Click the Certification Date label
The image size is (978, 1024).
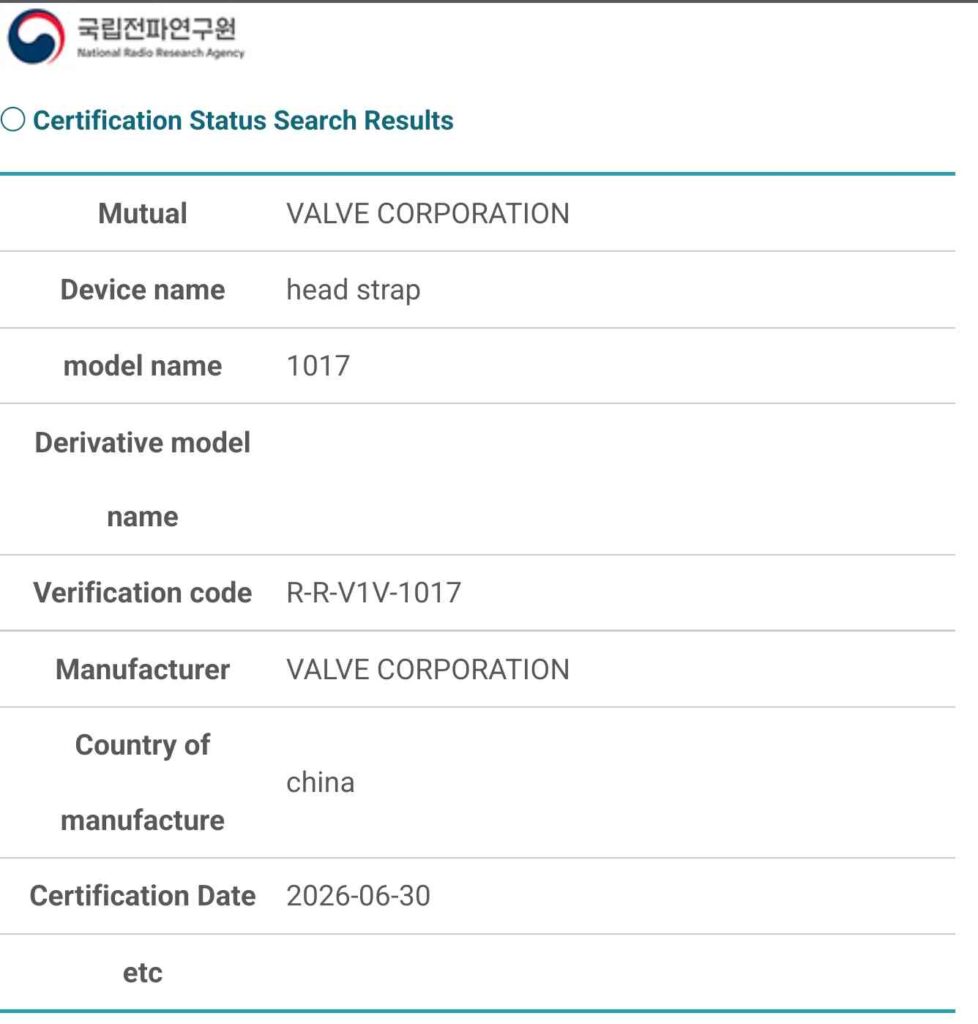pos(142,895)
